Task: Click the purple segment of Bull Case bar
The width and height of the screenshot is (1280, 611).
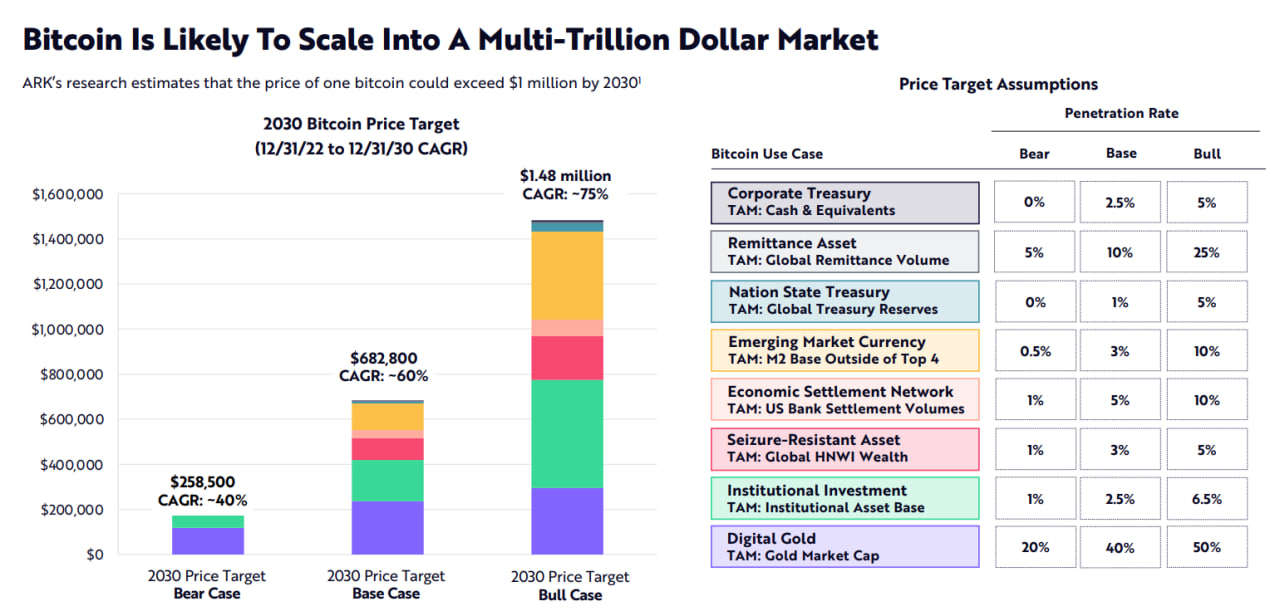Action: click(x=567, y=521)
